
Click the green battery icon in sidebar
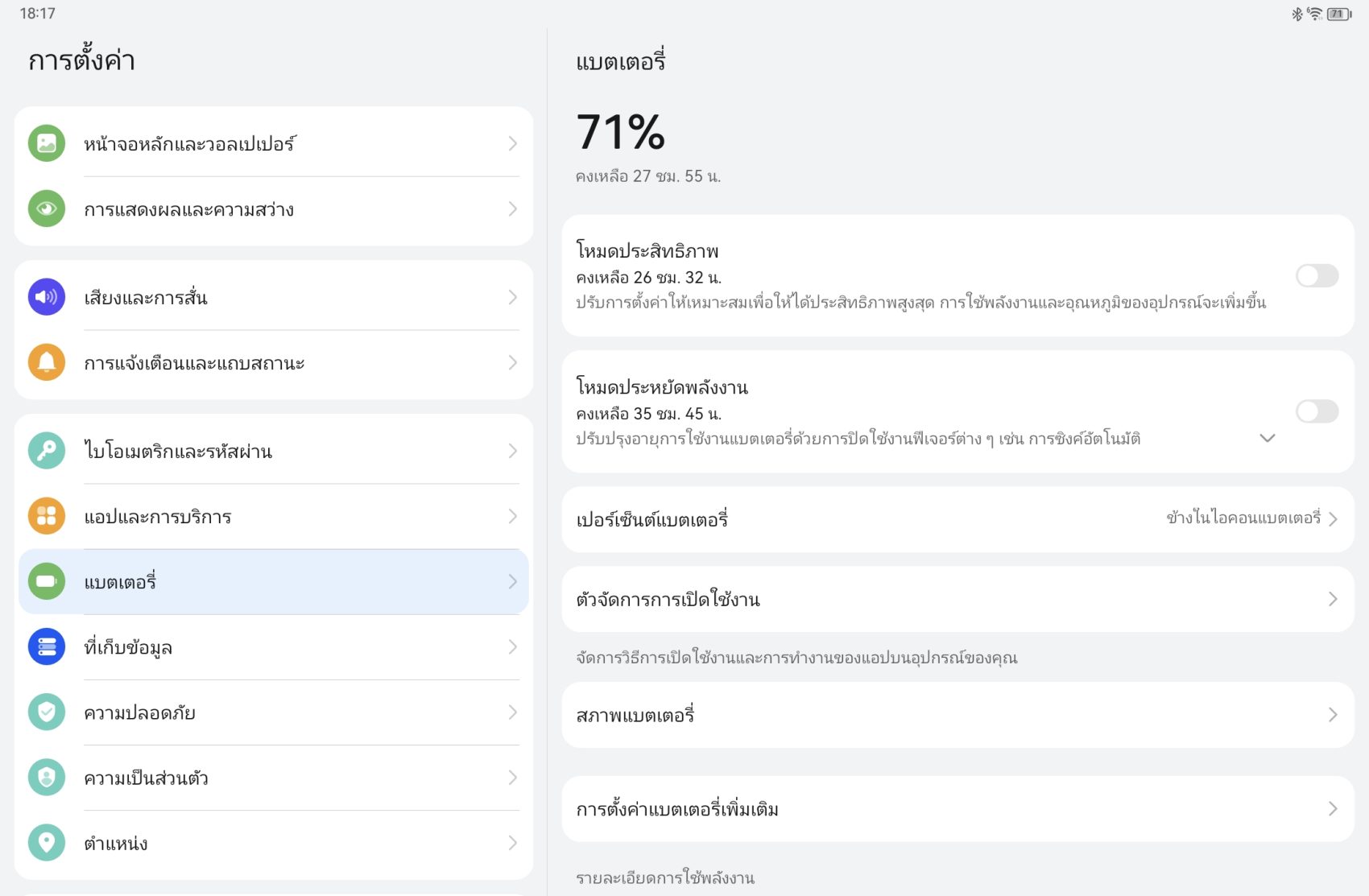[47, 581]
